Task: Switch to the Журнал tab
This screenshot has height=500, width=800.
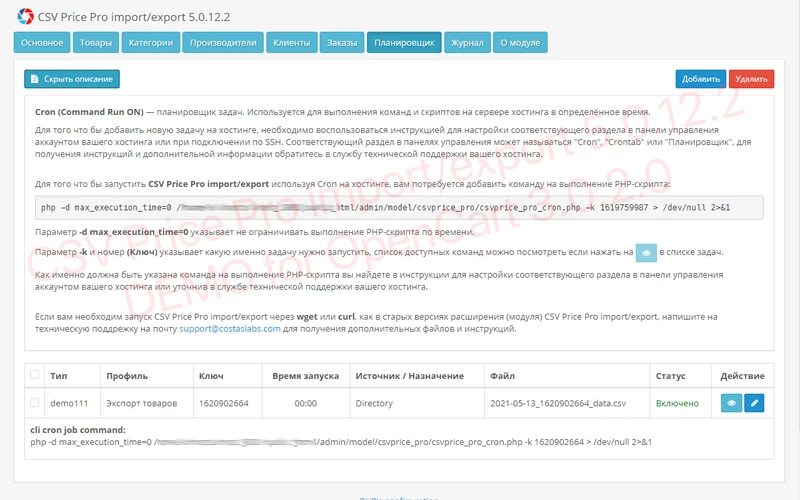Action: pos(467,42)
